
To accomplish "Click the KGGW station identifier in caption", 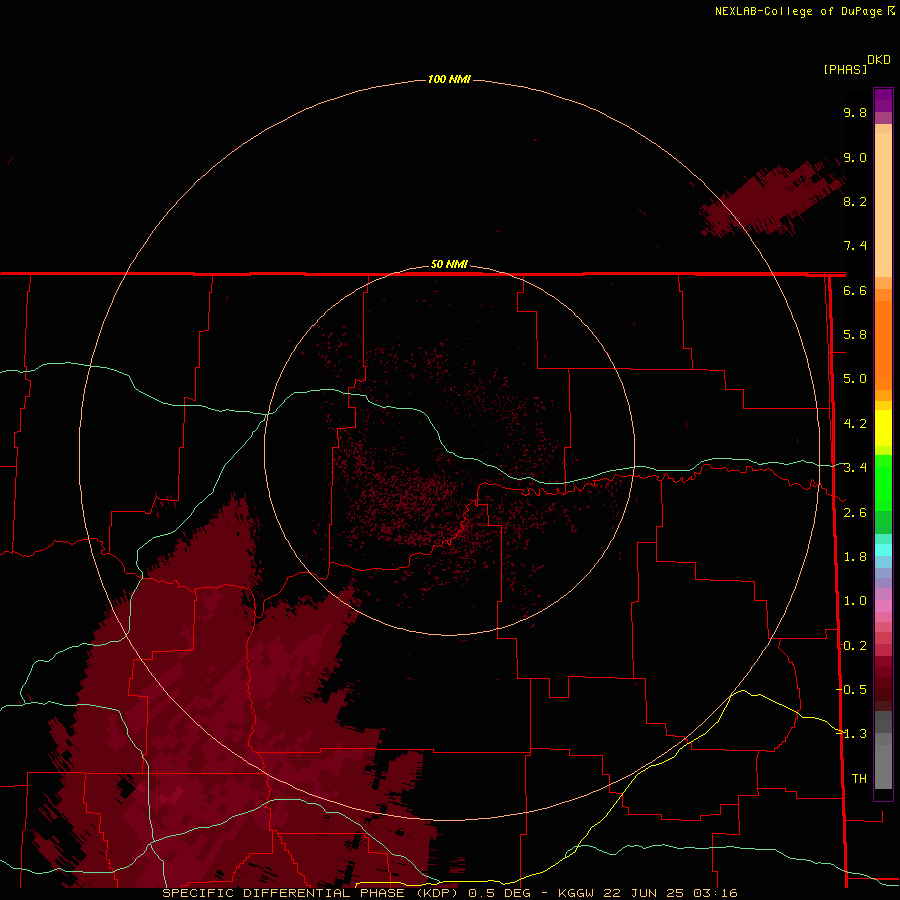I will [576, 893].
